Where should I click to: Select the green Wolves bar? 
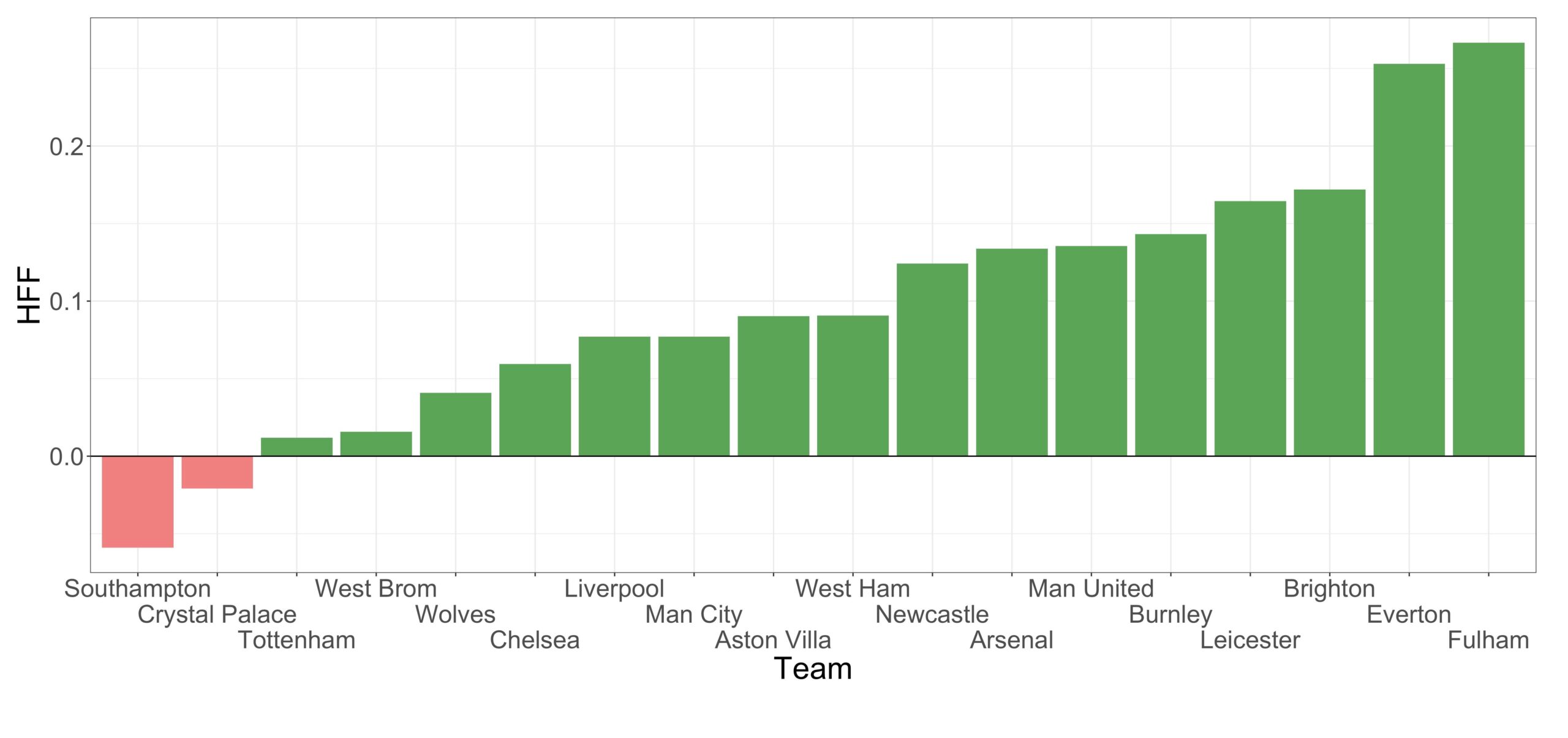[x=455, y=424]
